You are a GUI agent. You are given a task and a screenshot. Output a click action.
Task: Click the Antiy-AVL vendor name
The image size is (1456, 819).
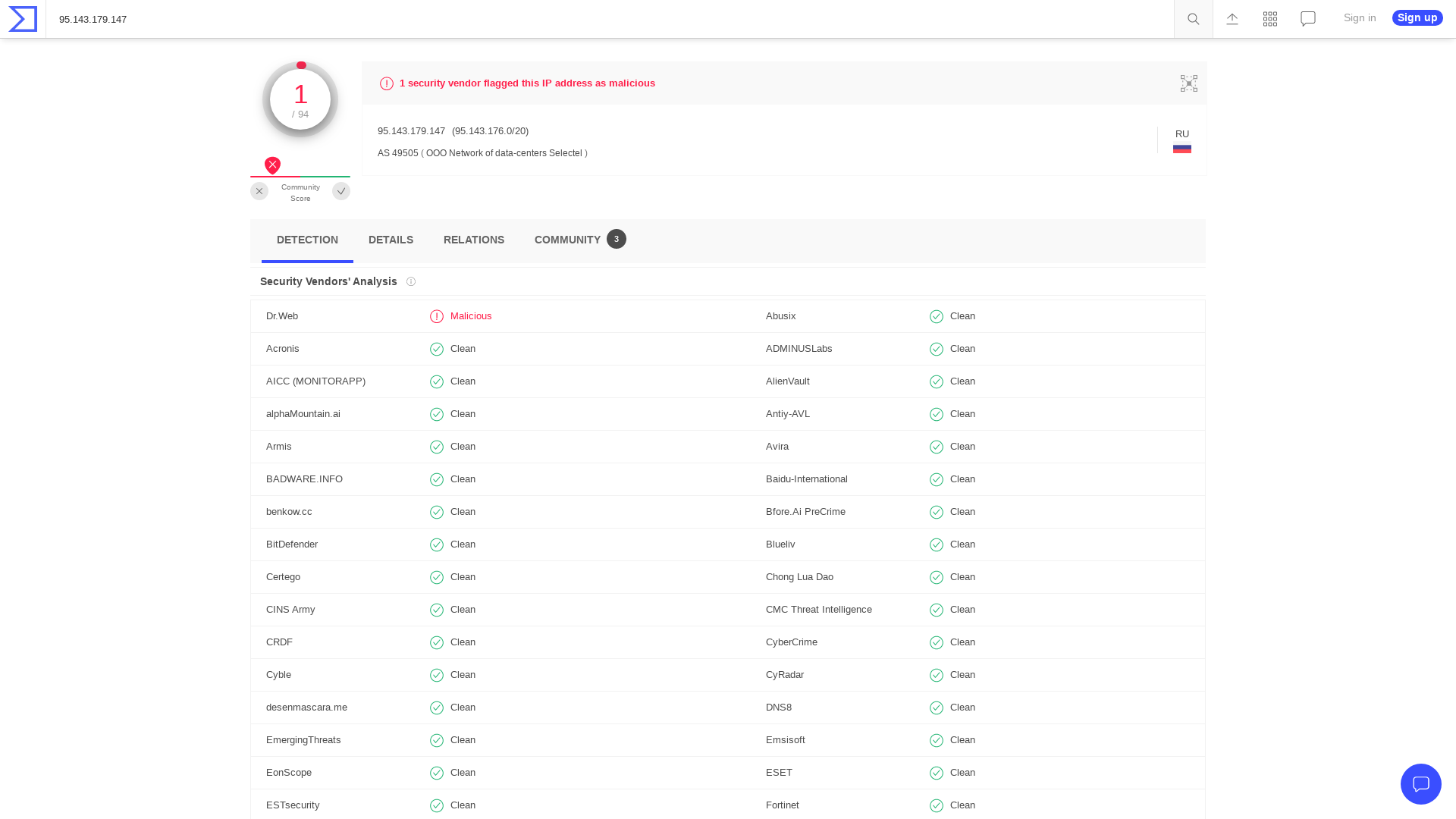click(x=788, y=414)
